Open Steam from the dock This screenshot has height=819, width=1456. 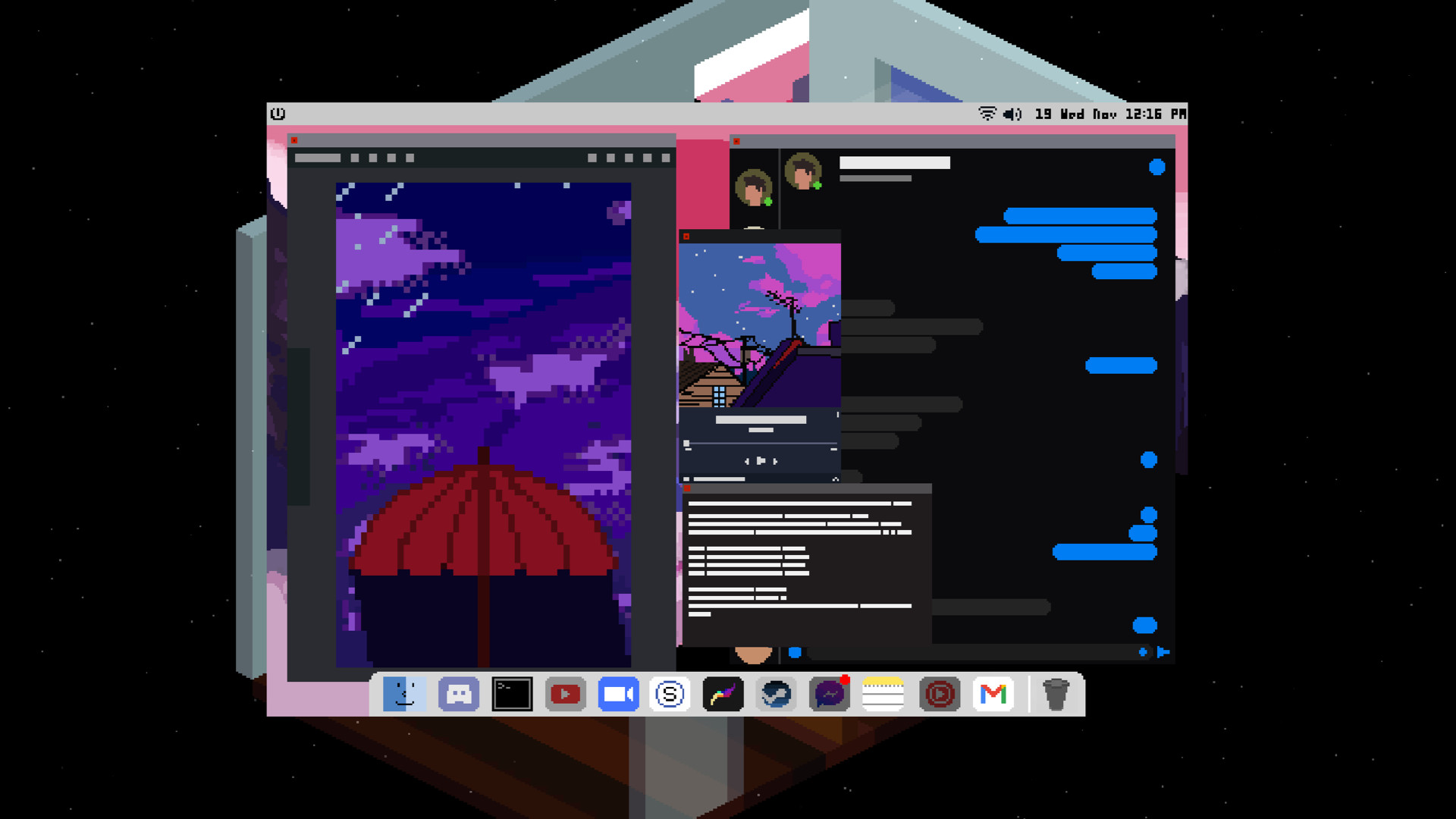point(777,692)
